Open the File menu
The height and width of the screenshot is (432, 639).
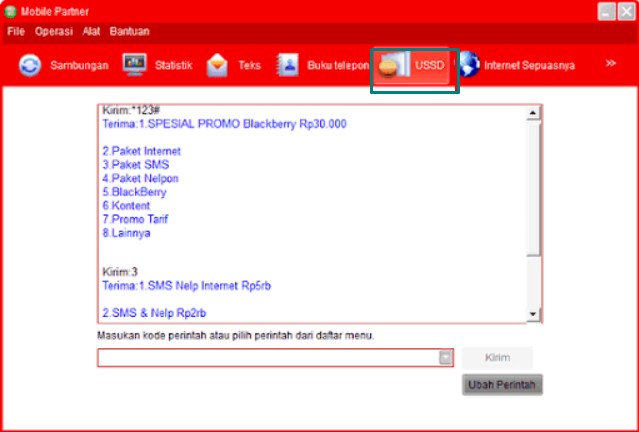(16, 31)
